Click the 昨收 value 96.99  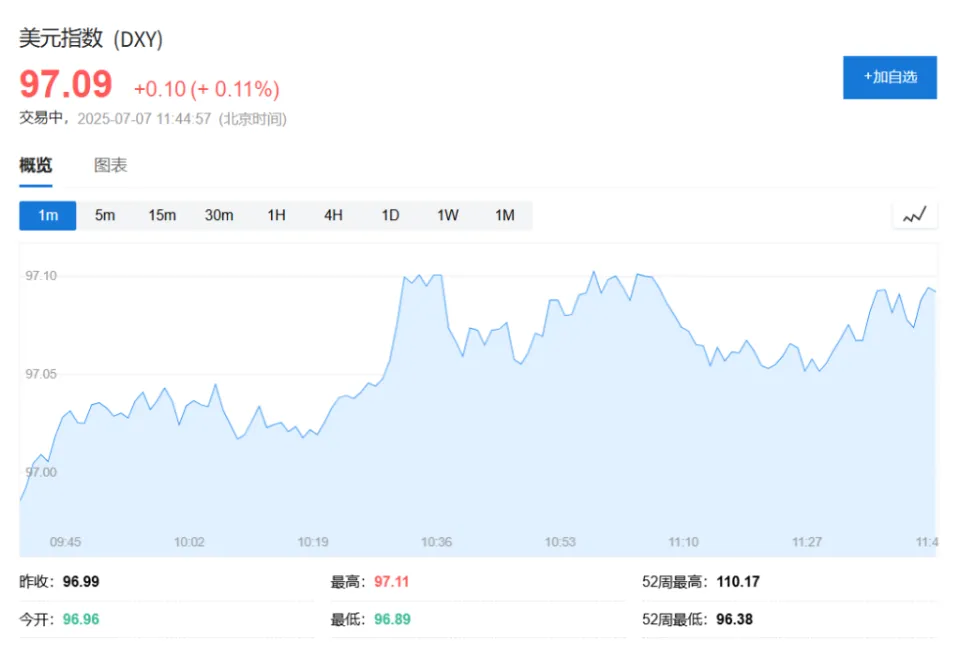click(81, 582)
